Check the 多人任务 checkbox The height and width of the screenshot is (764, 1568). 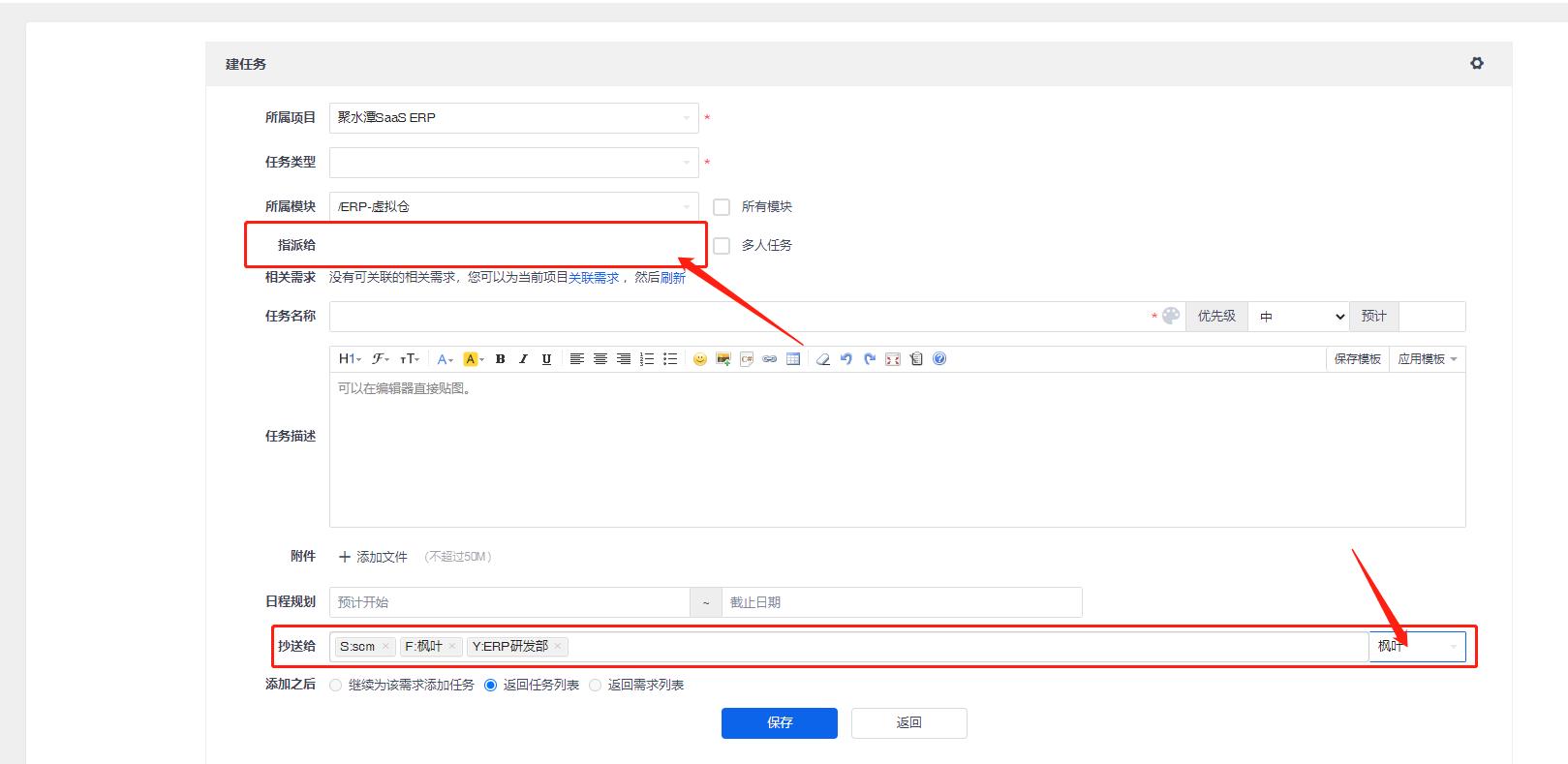coord(722,246)
